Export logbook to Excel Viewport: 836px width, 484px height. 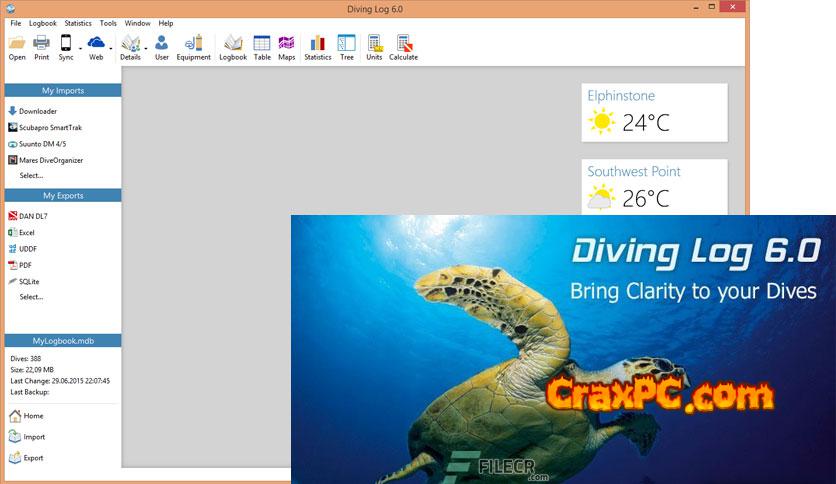(27, 232)
